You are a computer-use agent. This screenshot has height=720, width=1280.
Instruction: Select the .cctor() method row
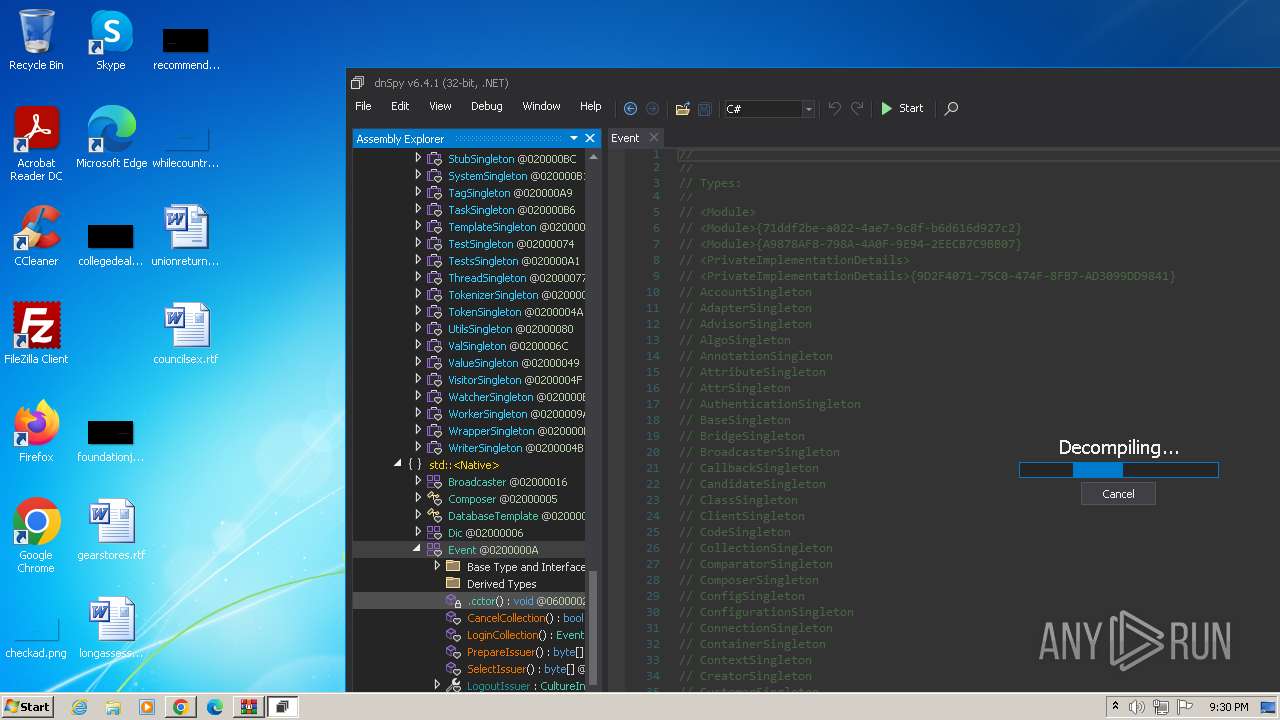pos(469,601)
